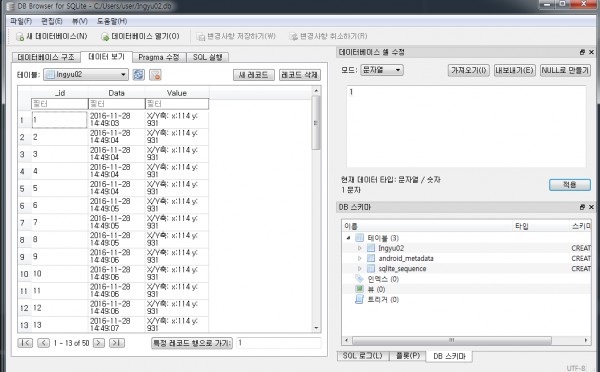Close the 데이터베이스 셀 수정 panel

pyautogui.click(x=591, y=52)
